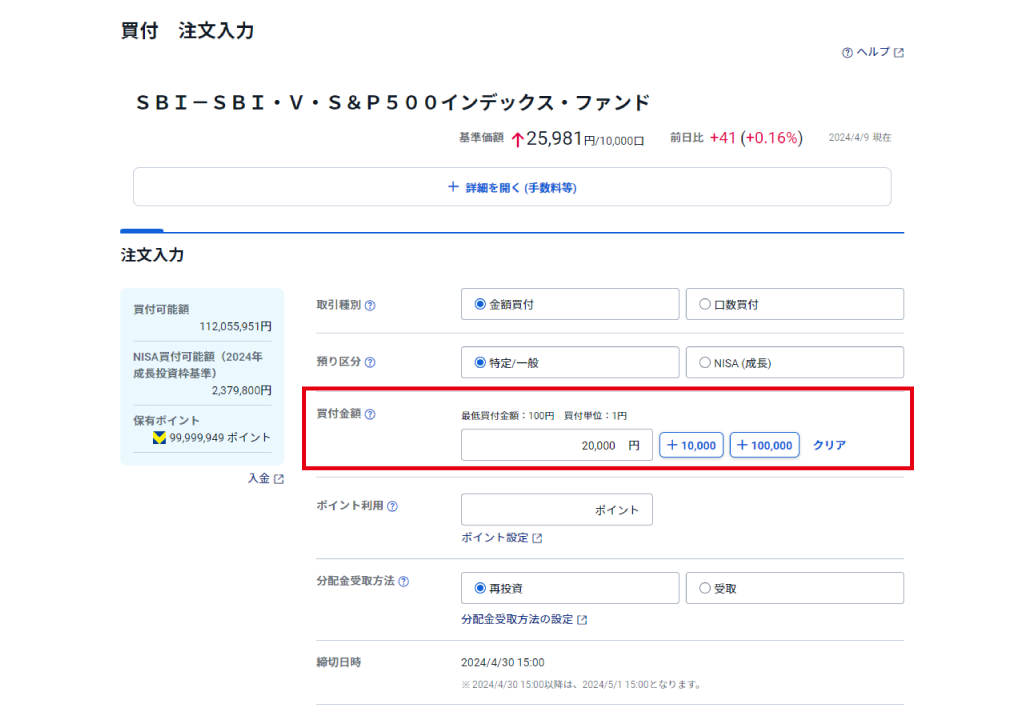Select 受取 distribution option
Viewport: 1024px width, 713px height.
pos(795,588)
